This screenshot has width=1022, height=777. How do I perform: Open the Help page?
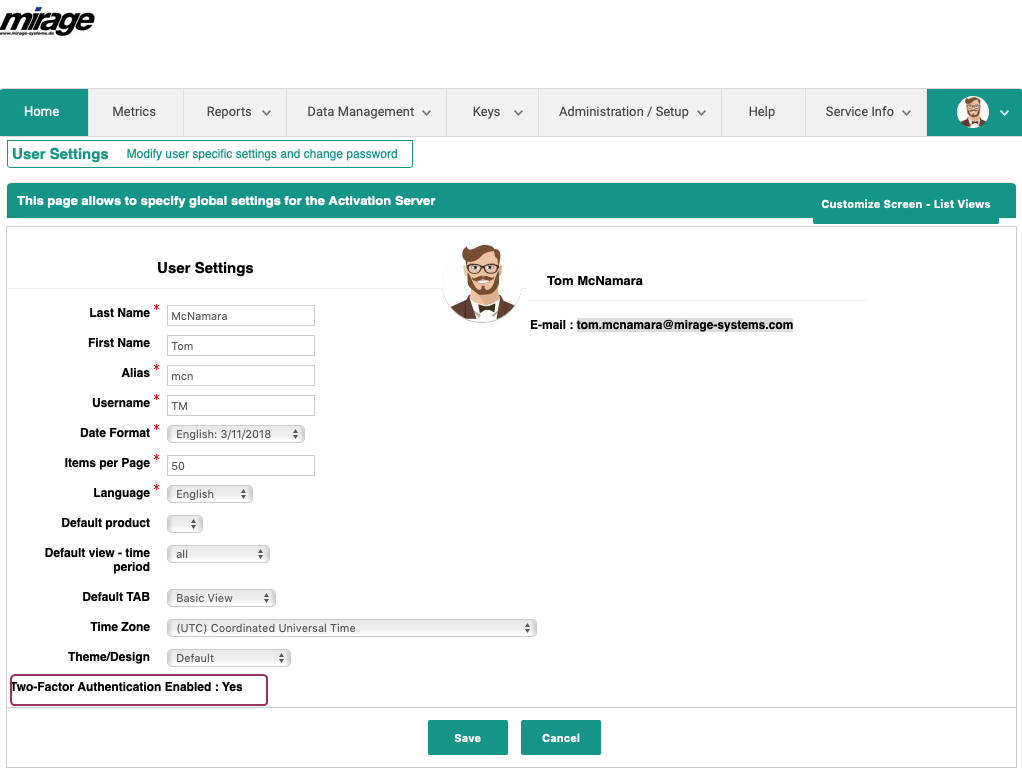[x=761, y=112]
